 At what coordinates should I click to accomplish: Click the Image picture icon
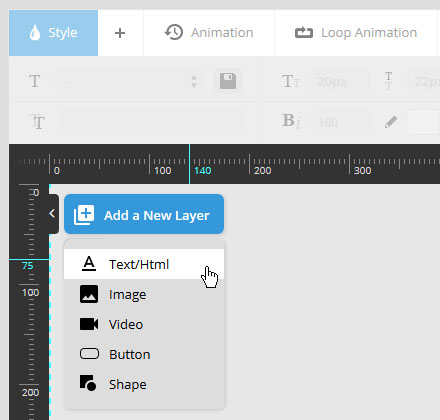(x=89, y=294)
